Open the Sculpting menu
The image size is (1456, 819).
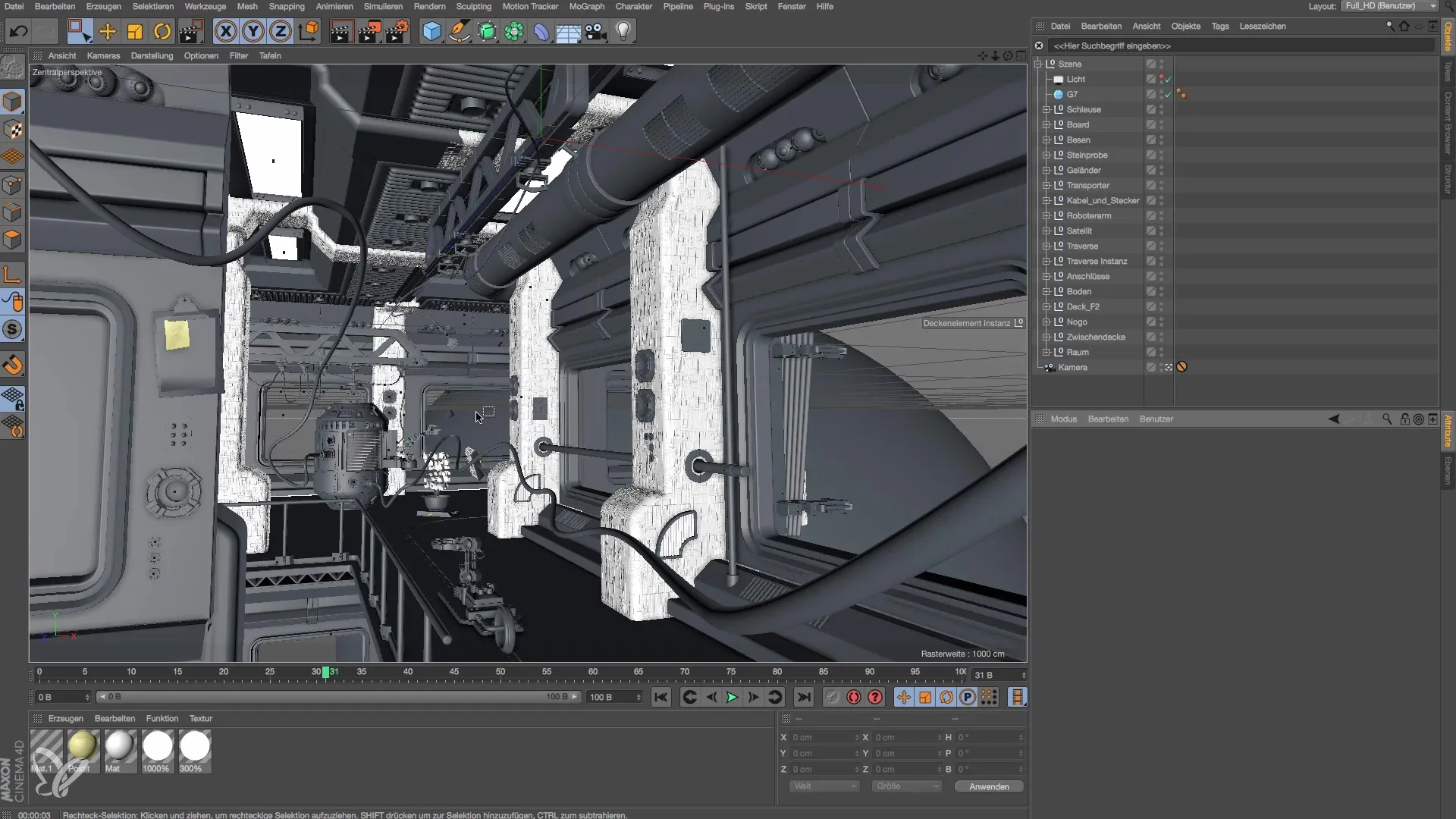coord(473,6)
